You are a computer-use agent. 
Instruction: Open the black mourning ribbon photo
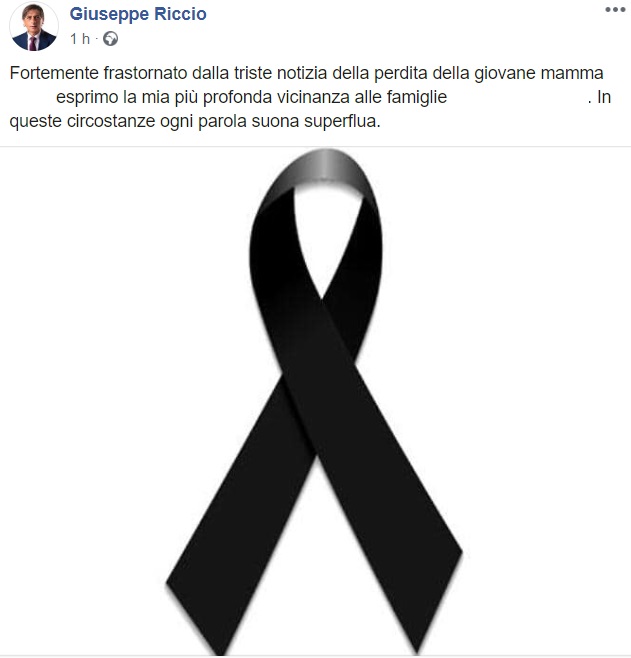tap(316, 402)
